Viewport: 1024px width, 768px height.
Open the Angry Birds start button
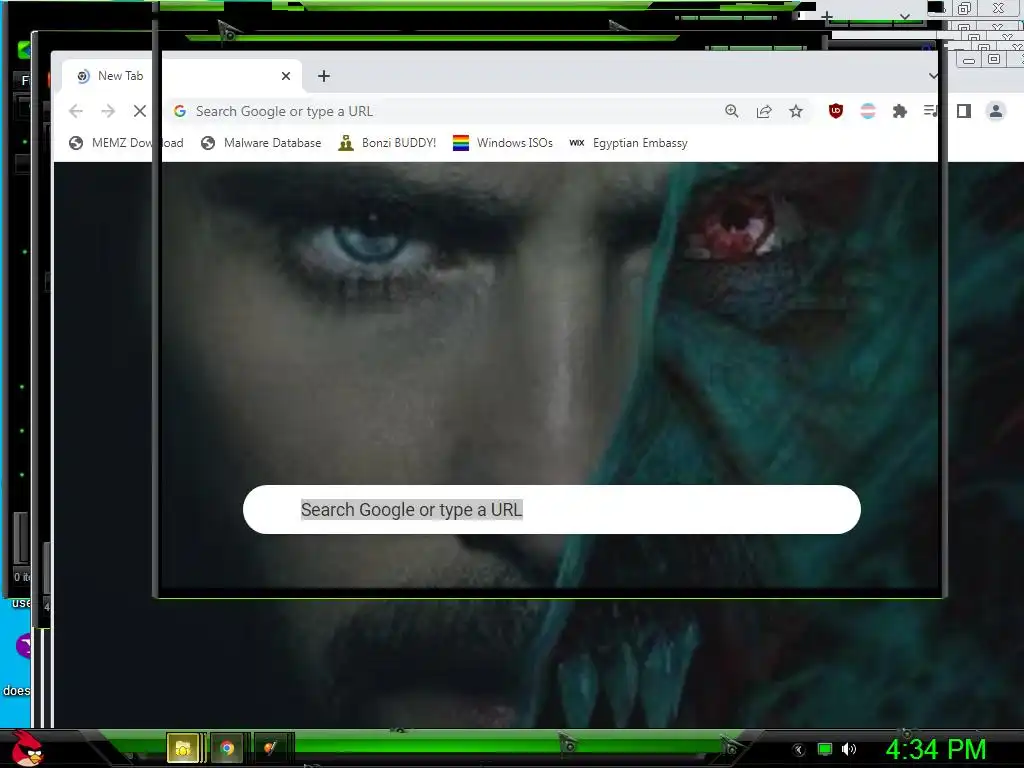click(x=27, y=749)
